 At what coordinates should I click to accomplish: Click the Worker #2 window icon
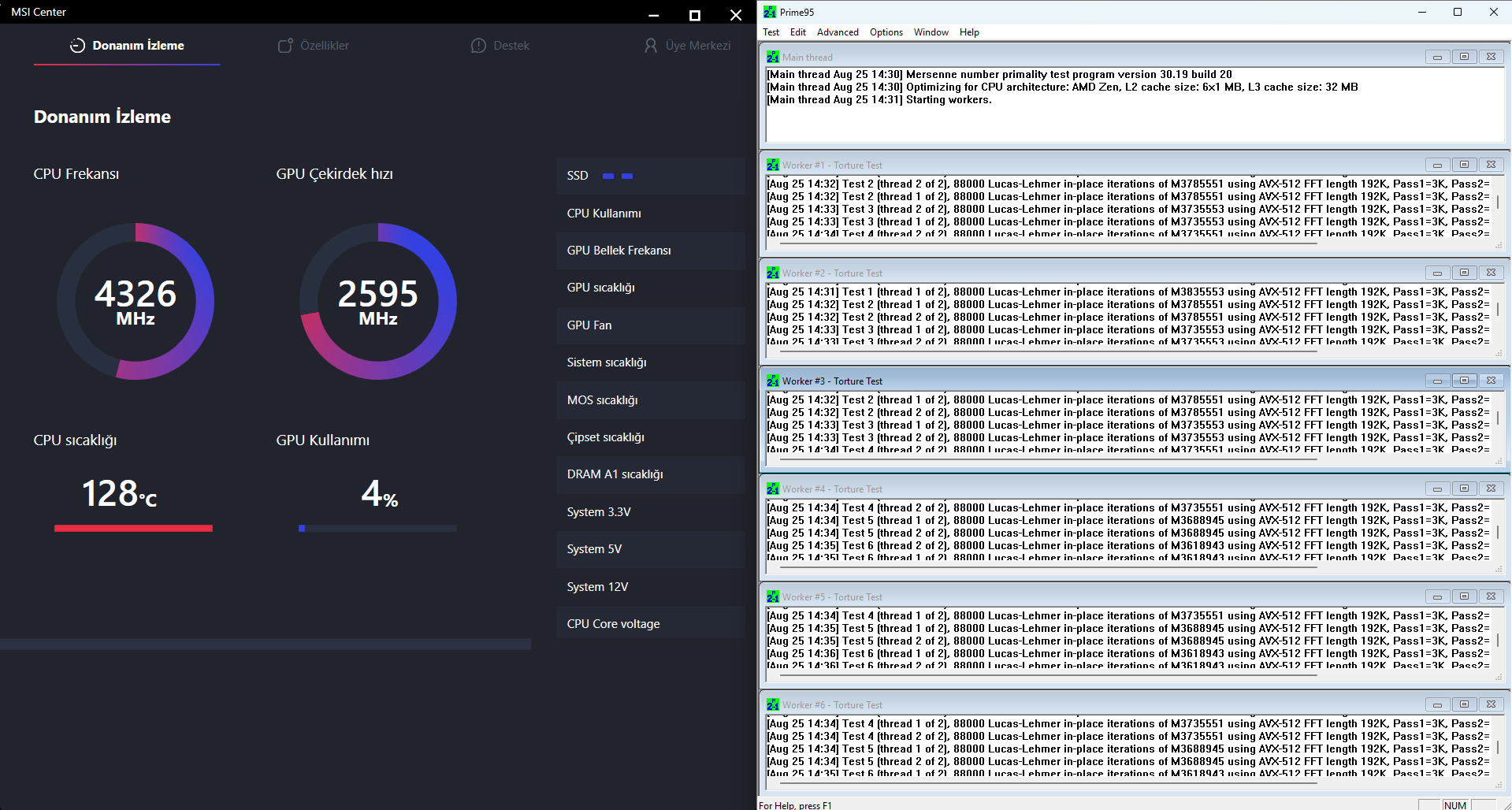(773, 273)
